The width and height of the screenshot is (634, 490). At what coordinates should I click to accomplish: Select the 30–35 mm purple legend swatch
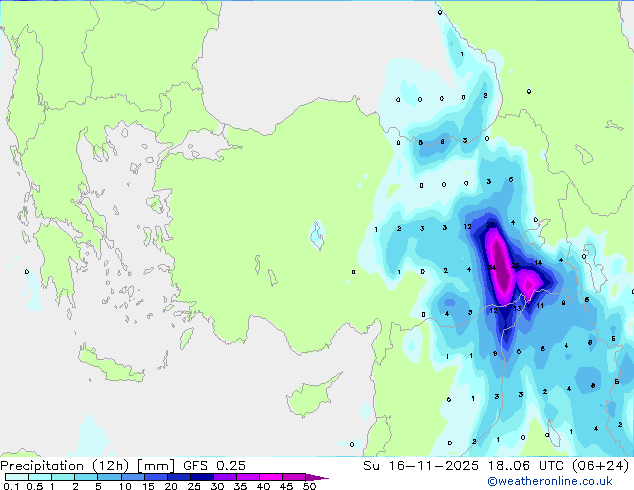click(x=224, y=477)
